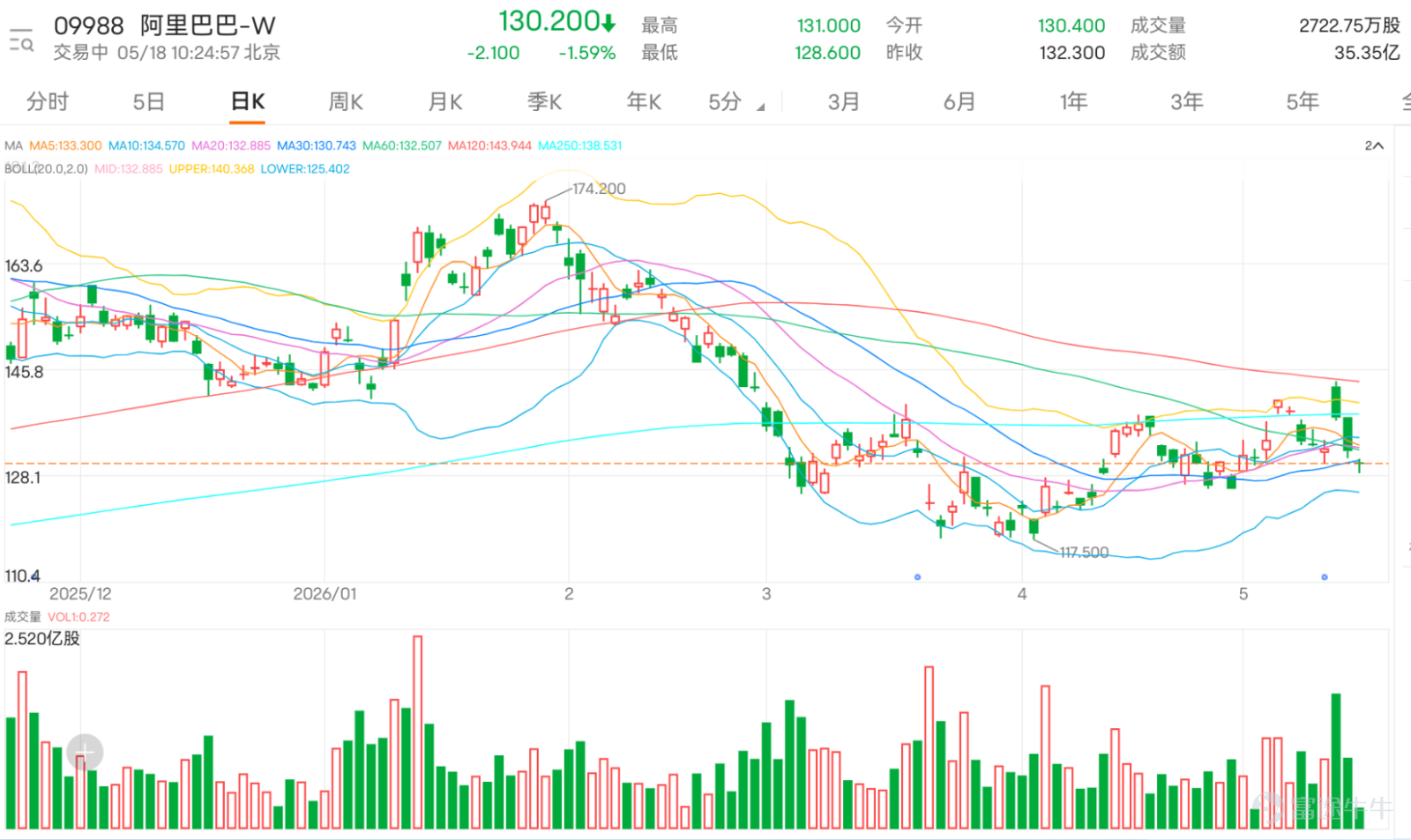Click the MA30:130.743 indicator label
The width and height of the screenshot is (1411, 840).
317,145
